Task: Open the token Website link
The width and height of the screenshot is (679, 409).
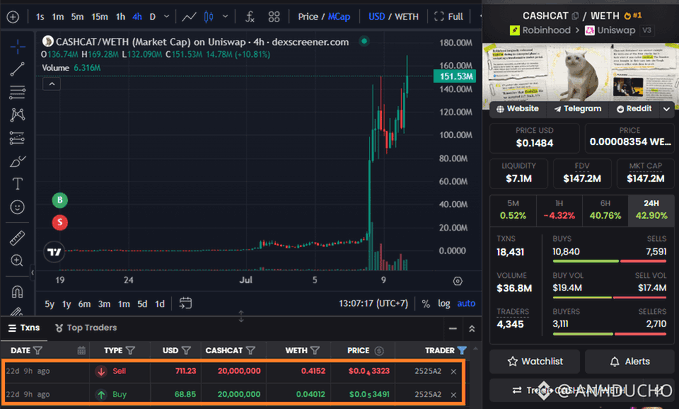Action: coord(517,109)
